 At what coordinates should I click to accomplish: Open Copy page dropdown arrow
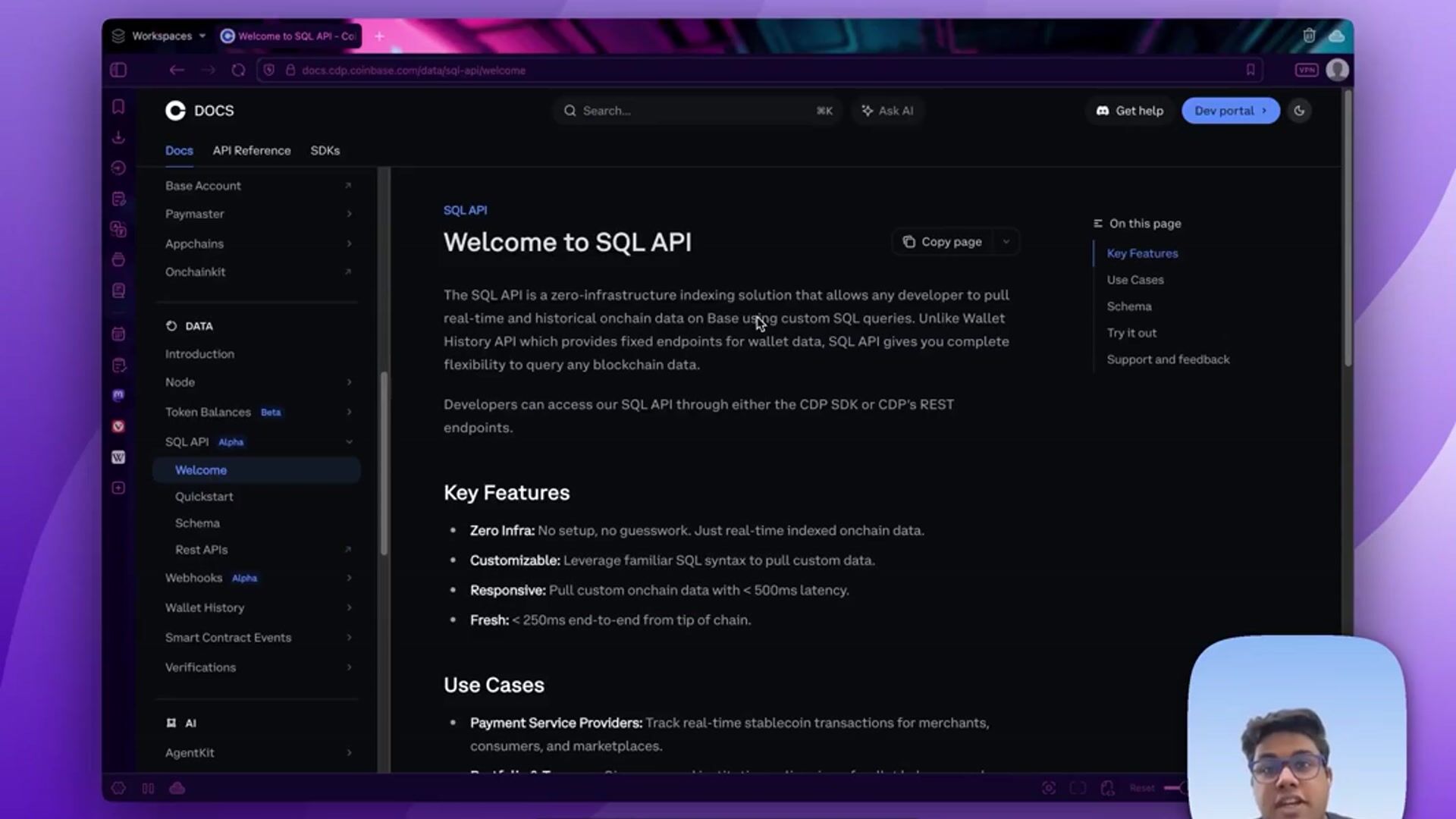click(x=1006, y=242)
